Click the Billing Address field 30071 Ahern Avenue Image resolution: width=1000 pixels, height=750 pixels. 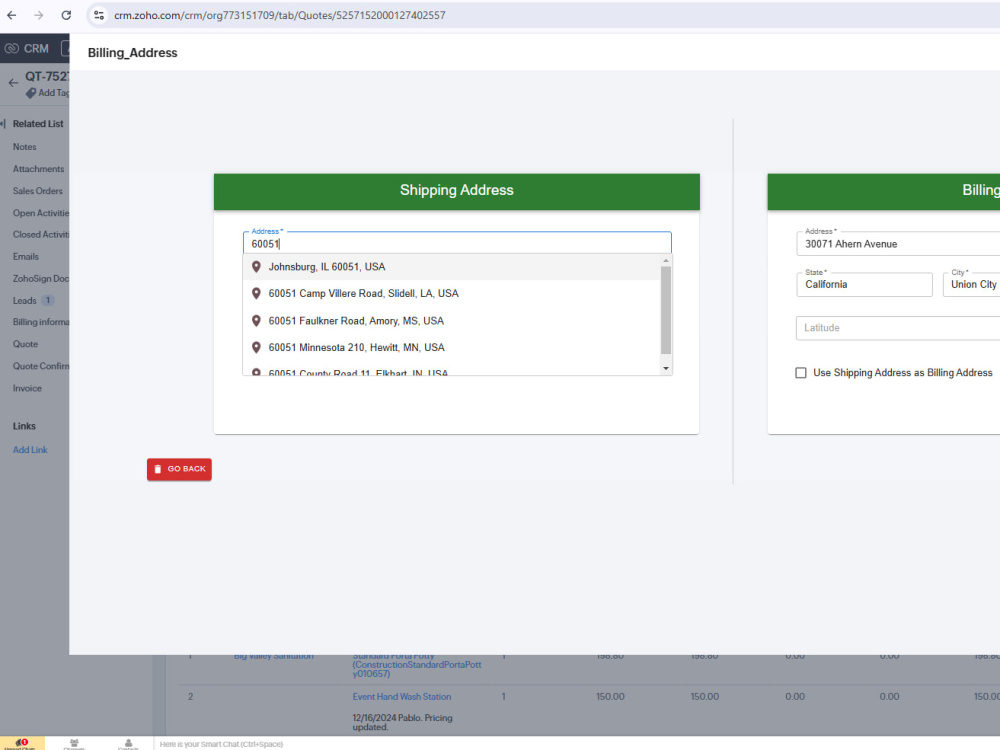(x=898, y=244)
